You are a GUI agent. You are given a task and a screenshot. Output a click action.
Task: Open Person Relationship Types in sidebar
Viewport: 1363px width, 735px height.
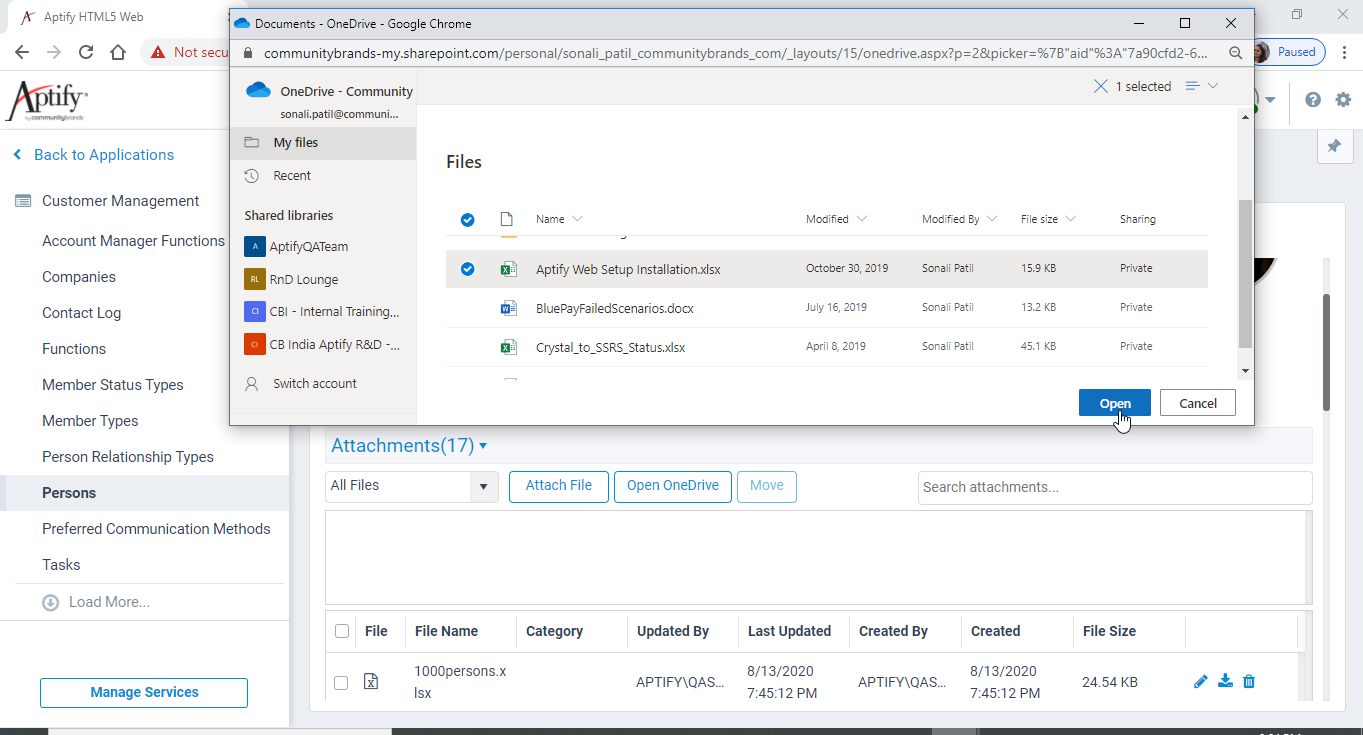pos(128,457)
